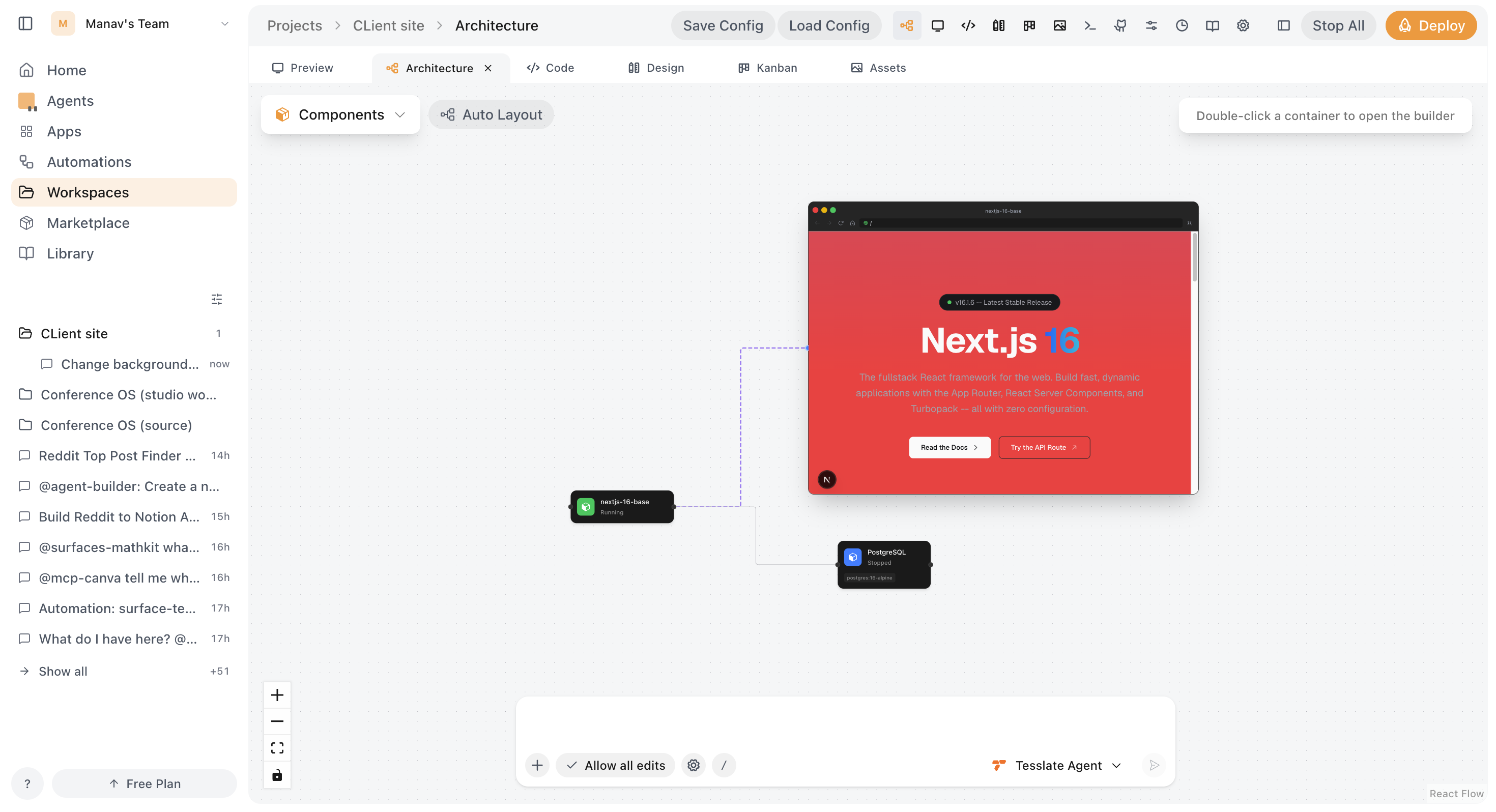Add an attachment with the plus button
The height and width of the screenshot is (812, 1496).
pos(537,766)
